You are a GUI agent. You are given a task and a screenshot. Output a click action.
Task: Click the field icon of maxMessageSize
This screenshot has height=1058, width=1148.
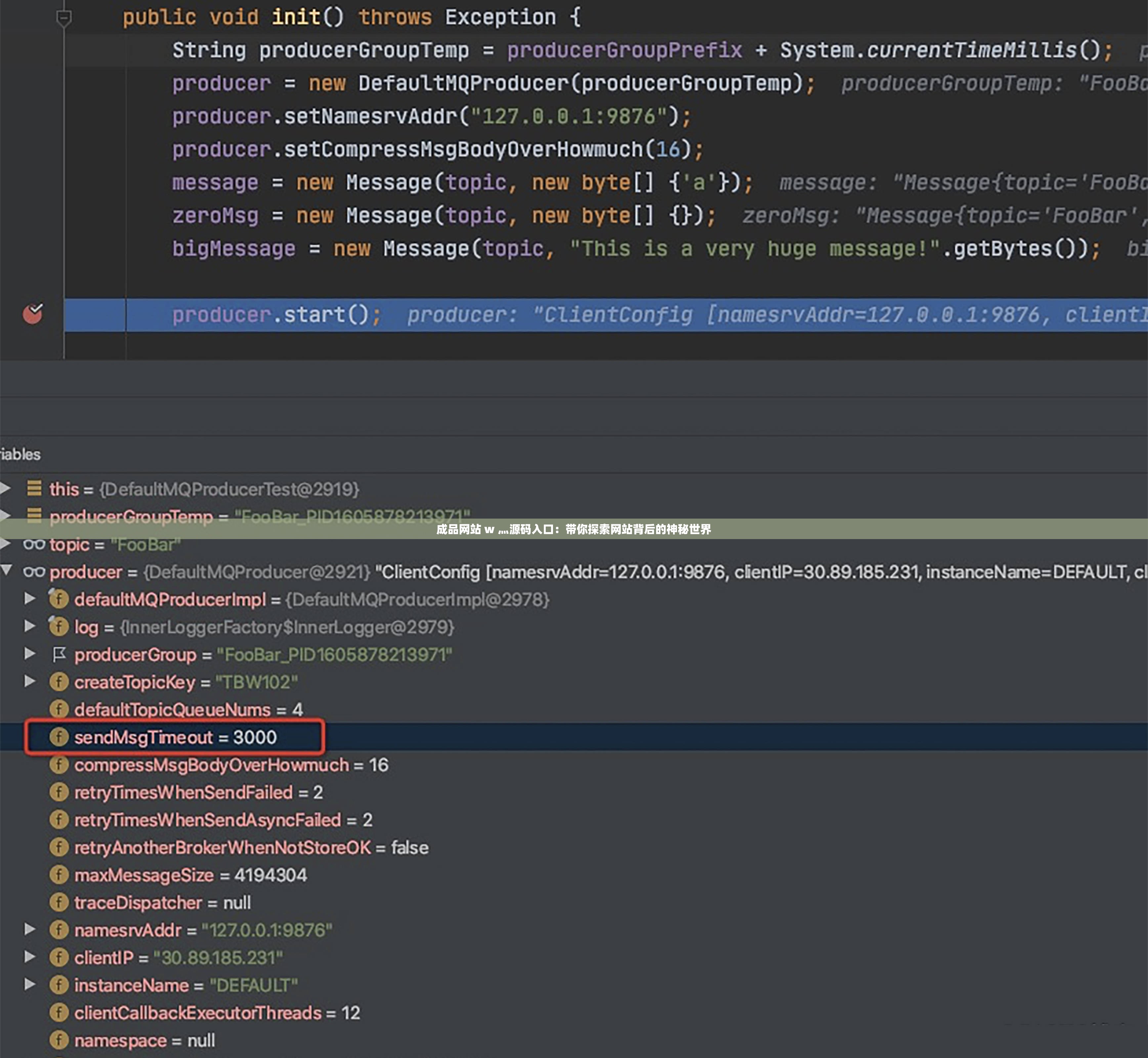point(59,875)
